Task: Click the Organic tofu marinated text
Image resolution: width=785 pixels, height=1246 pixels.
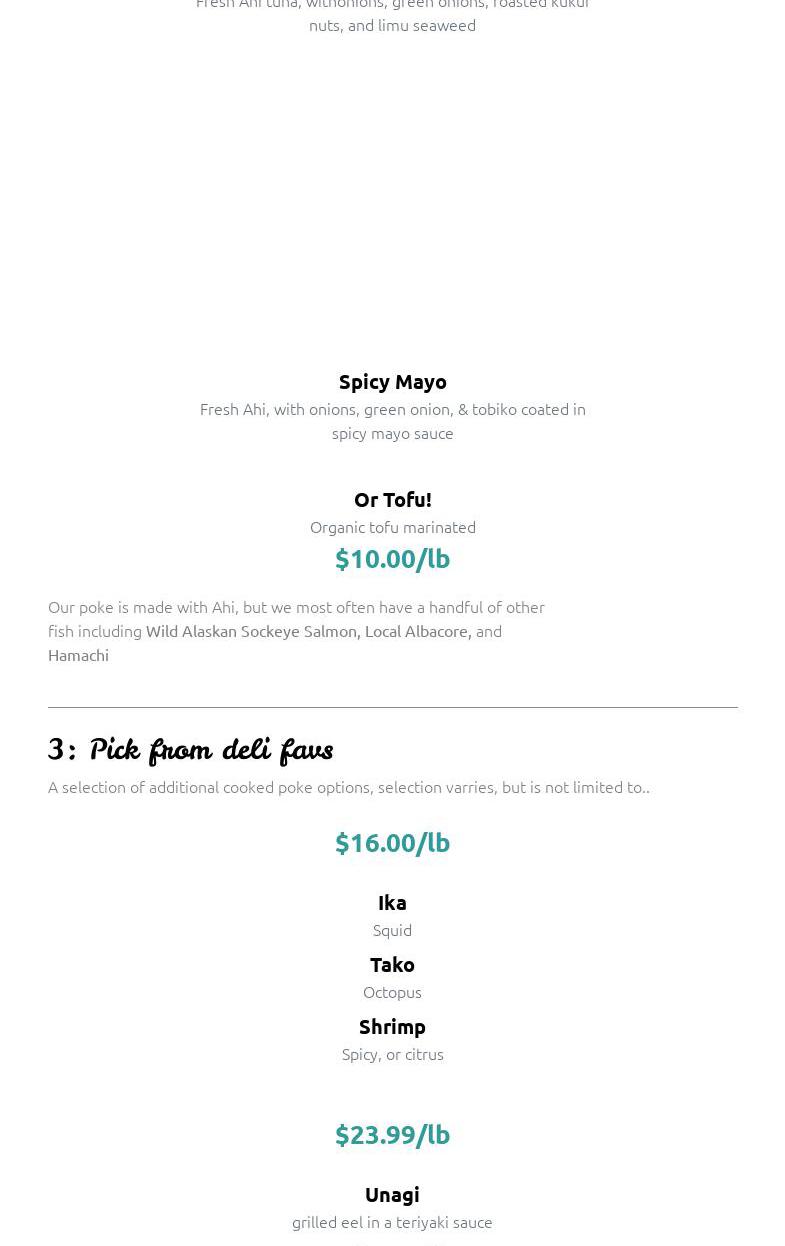Action: point(392,527)
